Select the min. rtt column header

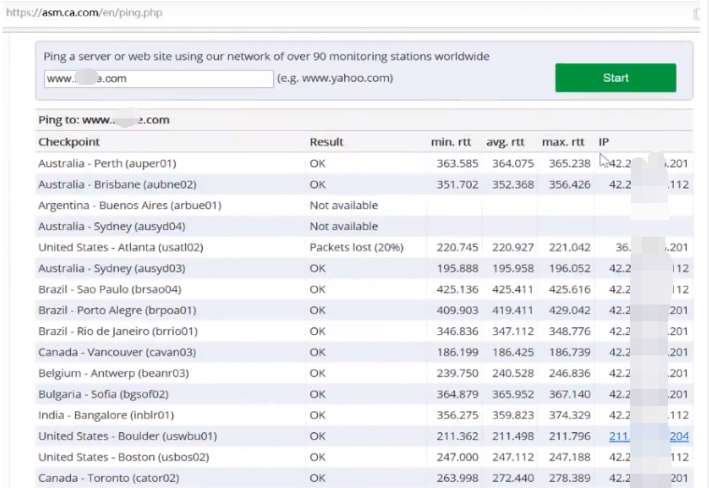coord(450,142)
